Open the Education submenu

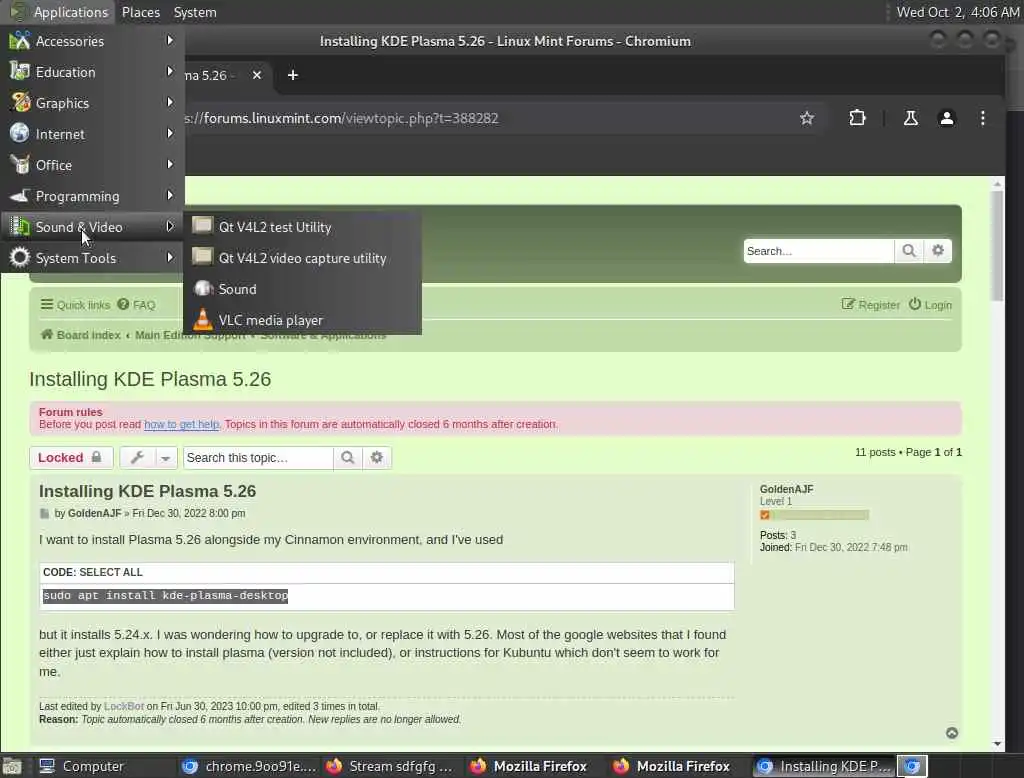click(92, 72)
